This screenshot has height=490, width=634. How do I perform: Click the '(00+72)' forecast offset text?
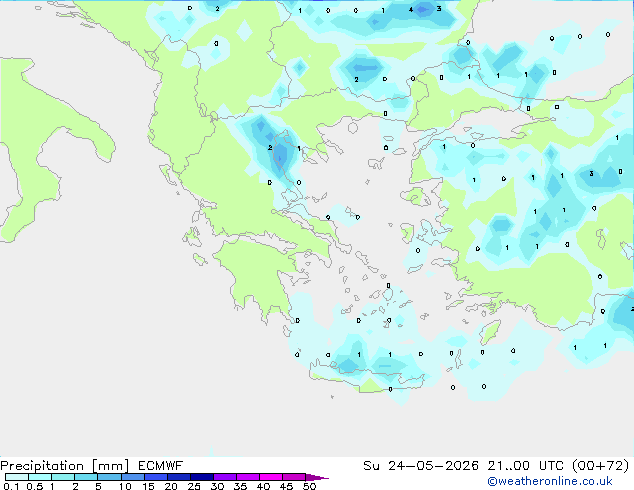(x=600, y=466)
